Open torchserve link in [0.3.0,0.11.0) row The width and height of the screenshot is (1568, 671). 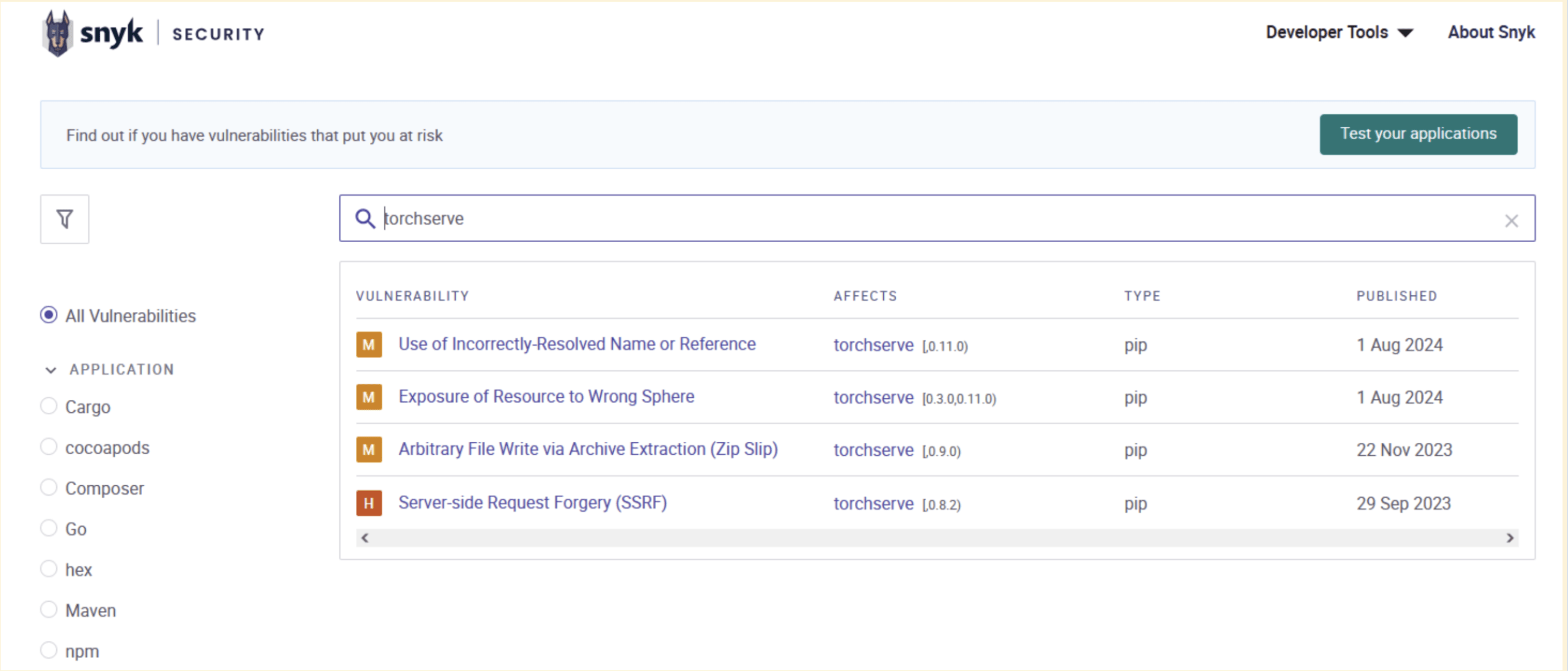[x=873, y=398]
